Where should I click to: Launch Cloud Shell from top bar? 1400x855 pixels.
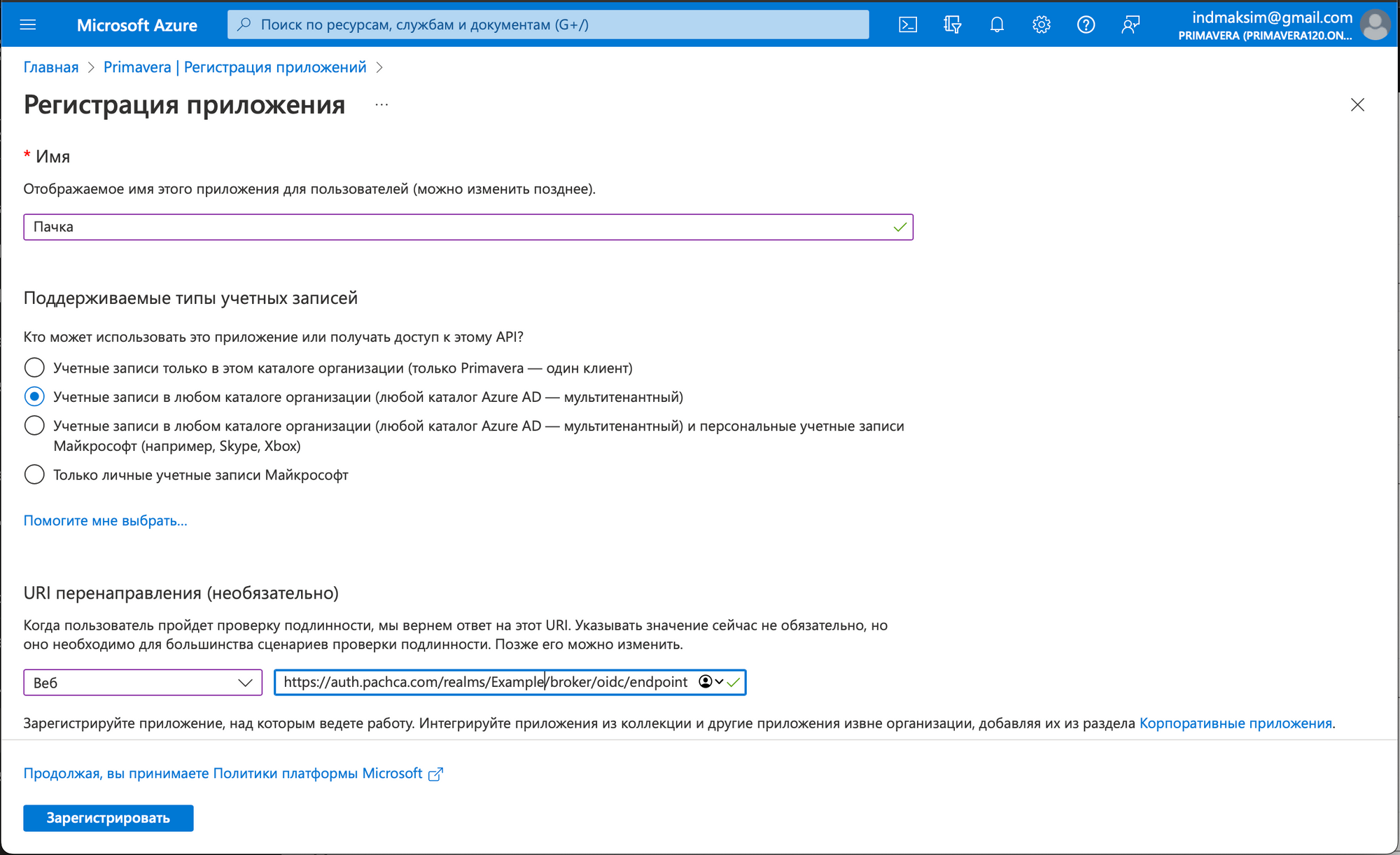[x=908, y=25]
